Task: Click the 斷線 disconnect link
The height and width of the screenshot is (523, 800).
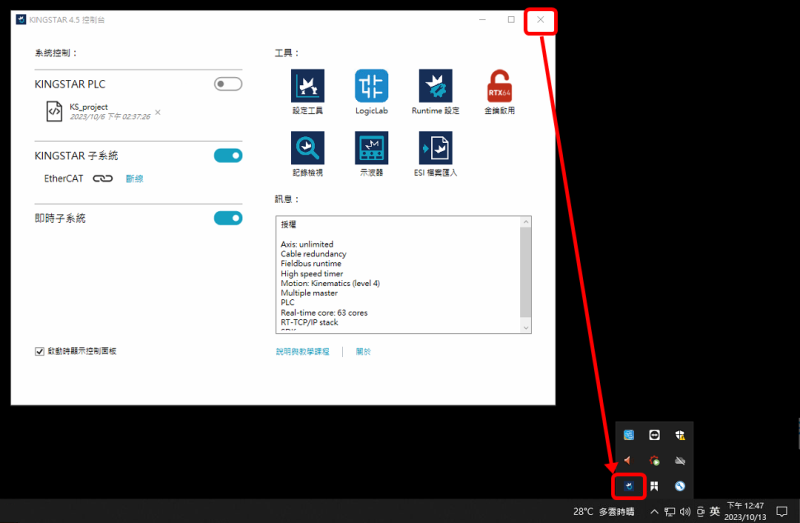Action: click(134, 179)
